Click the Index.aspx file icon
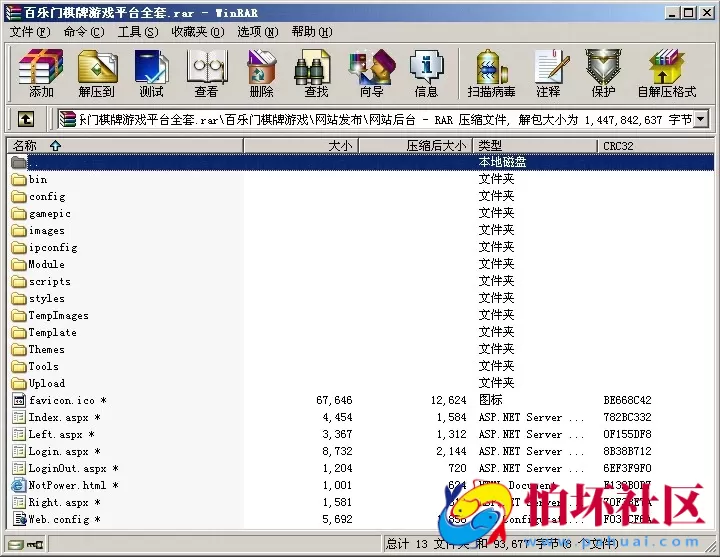This screenshot has height=557, width=720. coord(19,417)
